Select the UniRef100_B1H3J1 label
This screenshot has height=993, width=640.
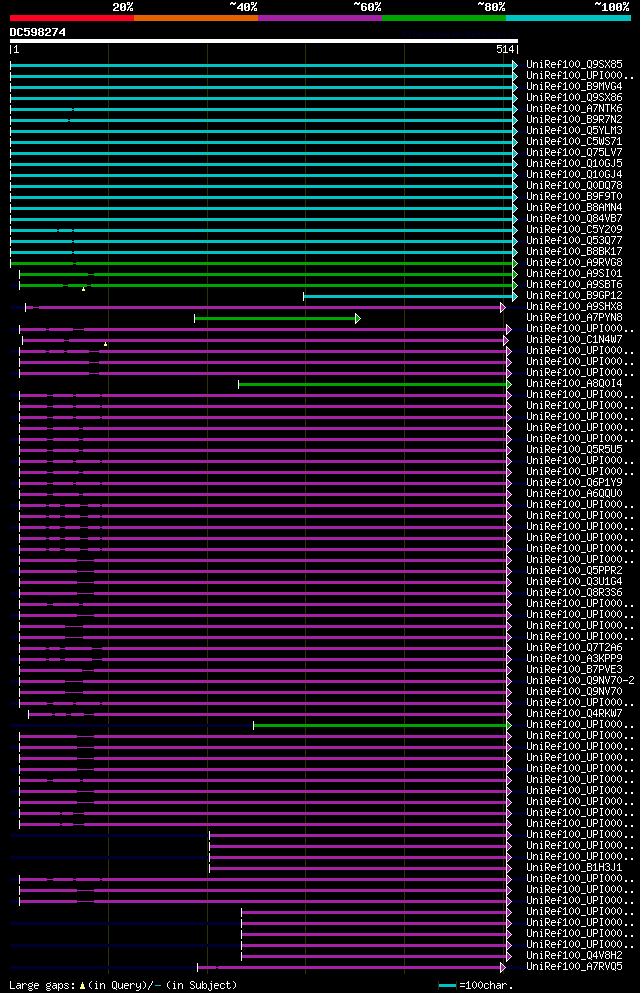574,868
